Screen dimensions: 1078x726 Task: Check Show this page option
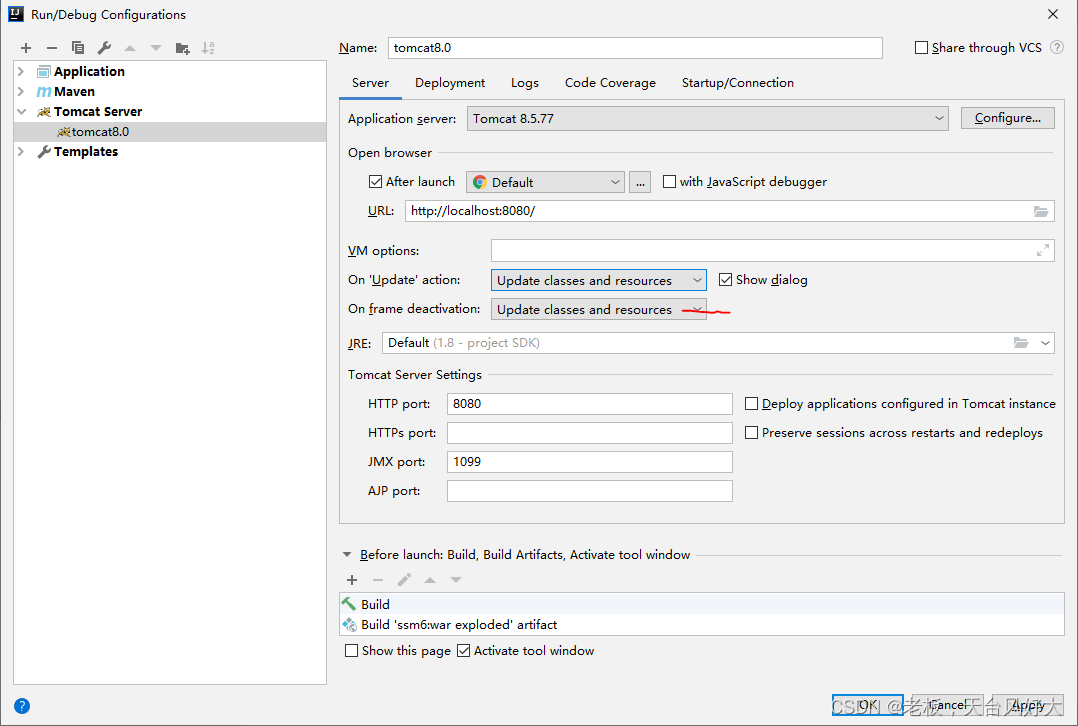click(x=351, y=650)
